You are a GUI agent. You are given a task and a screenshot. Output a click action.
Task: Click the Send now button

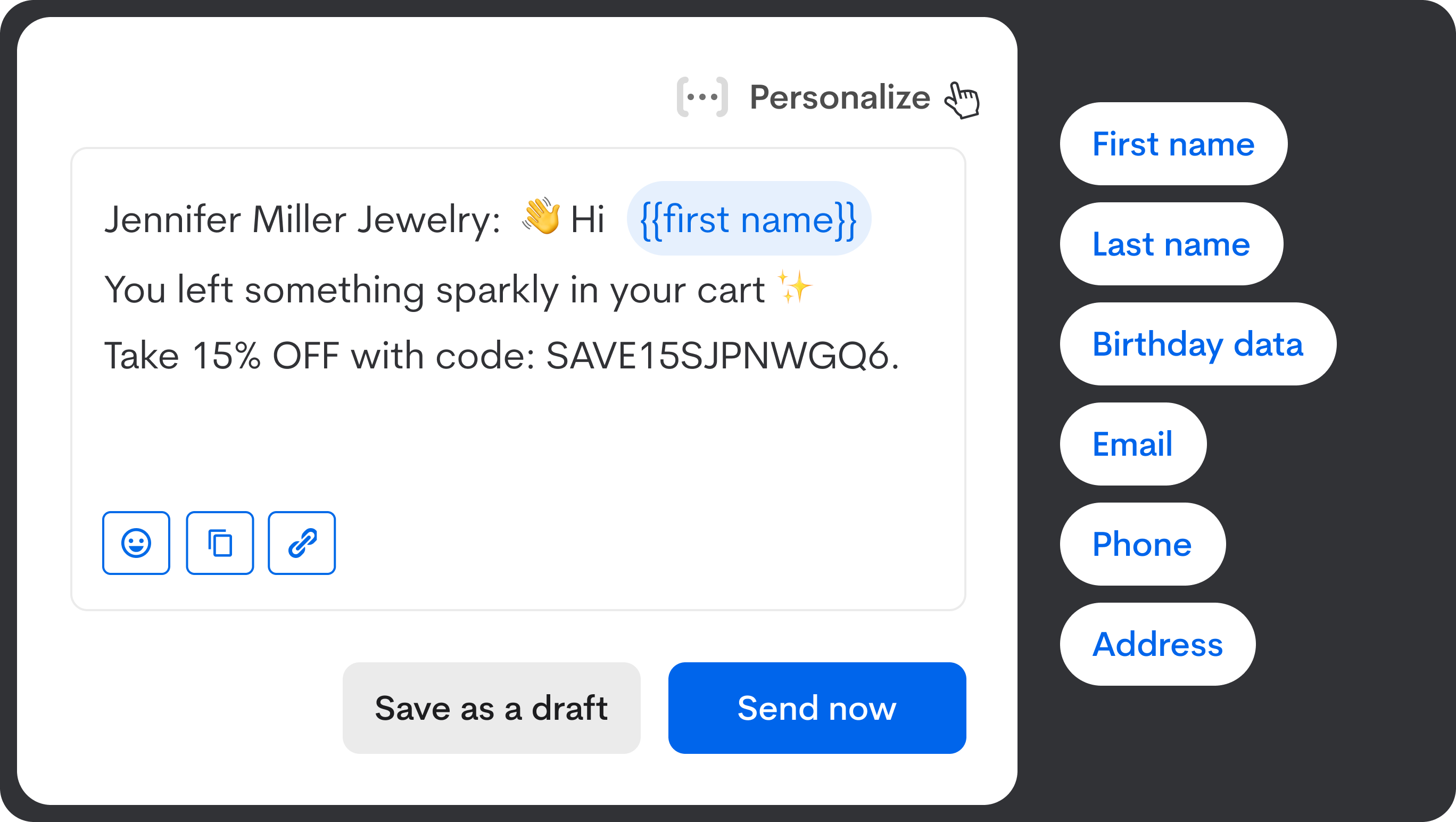tap(817, 708)
